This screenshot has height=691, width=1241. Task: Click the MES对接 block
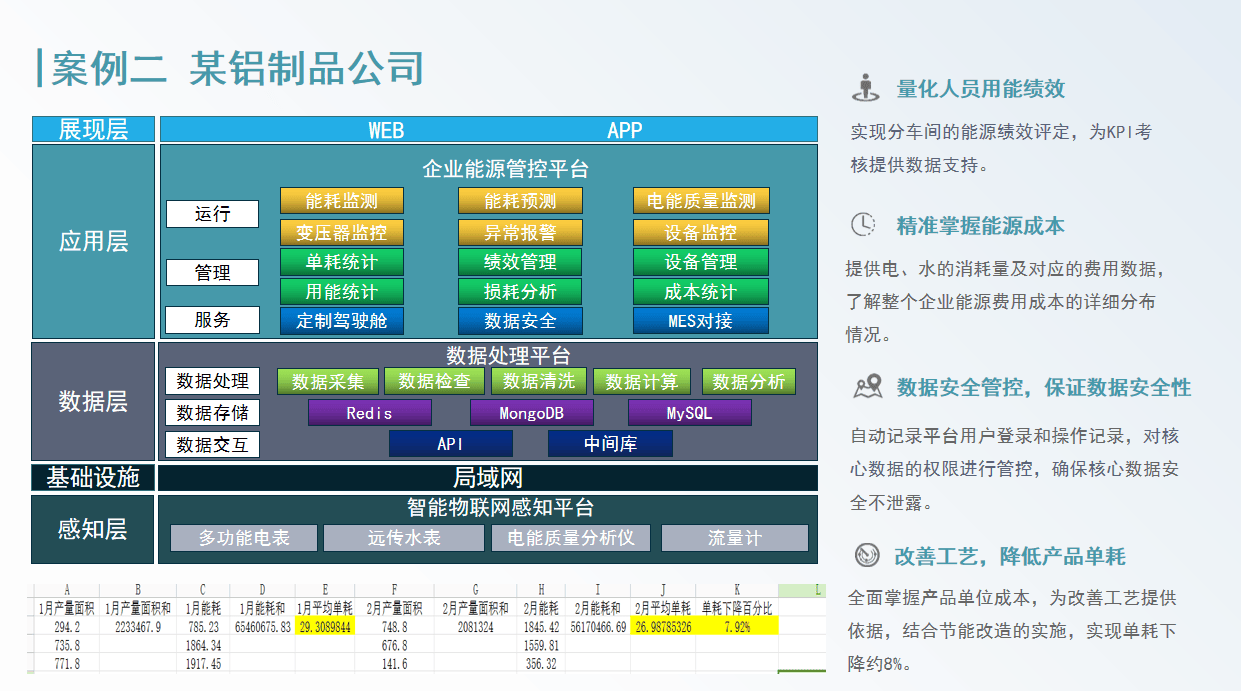(700, 320)
